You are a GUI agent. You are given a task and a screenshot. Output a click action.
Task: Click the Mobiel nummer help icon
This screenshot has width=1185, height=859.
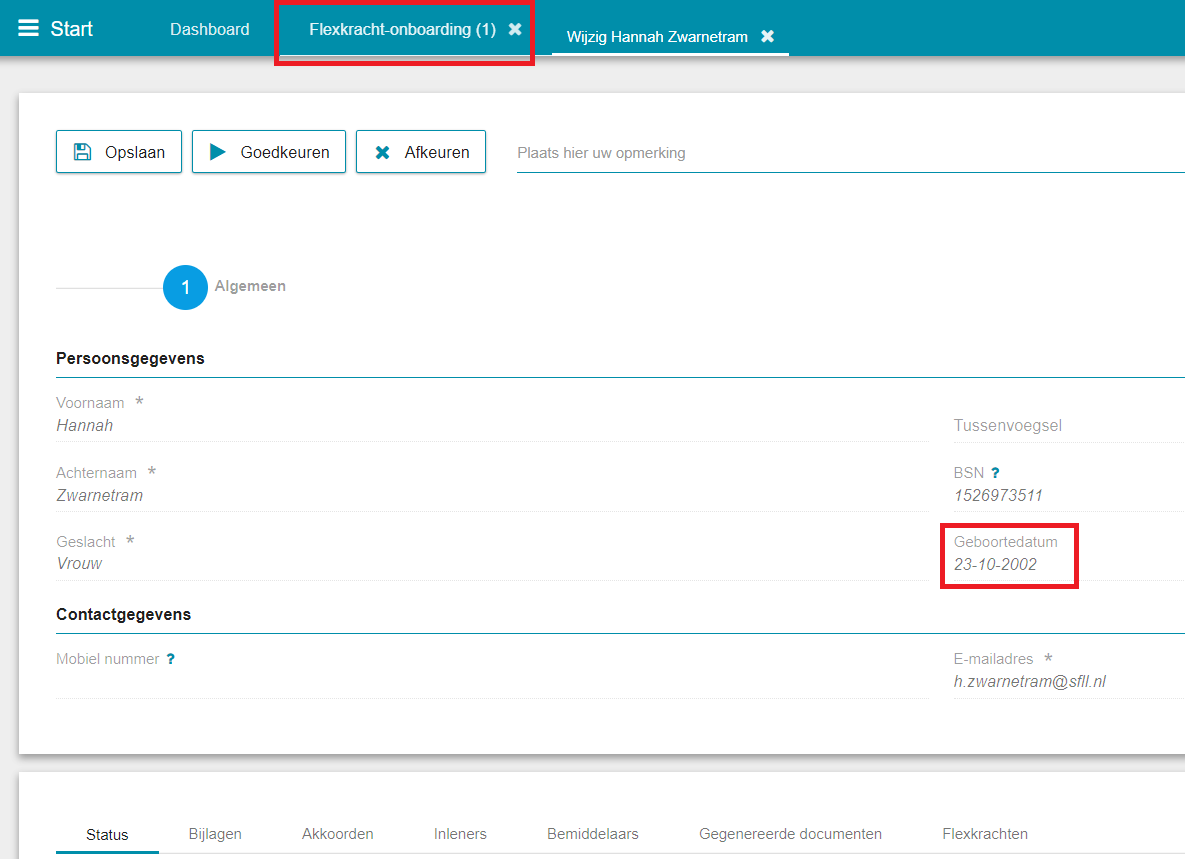click(171, 659)
